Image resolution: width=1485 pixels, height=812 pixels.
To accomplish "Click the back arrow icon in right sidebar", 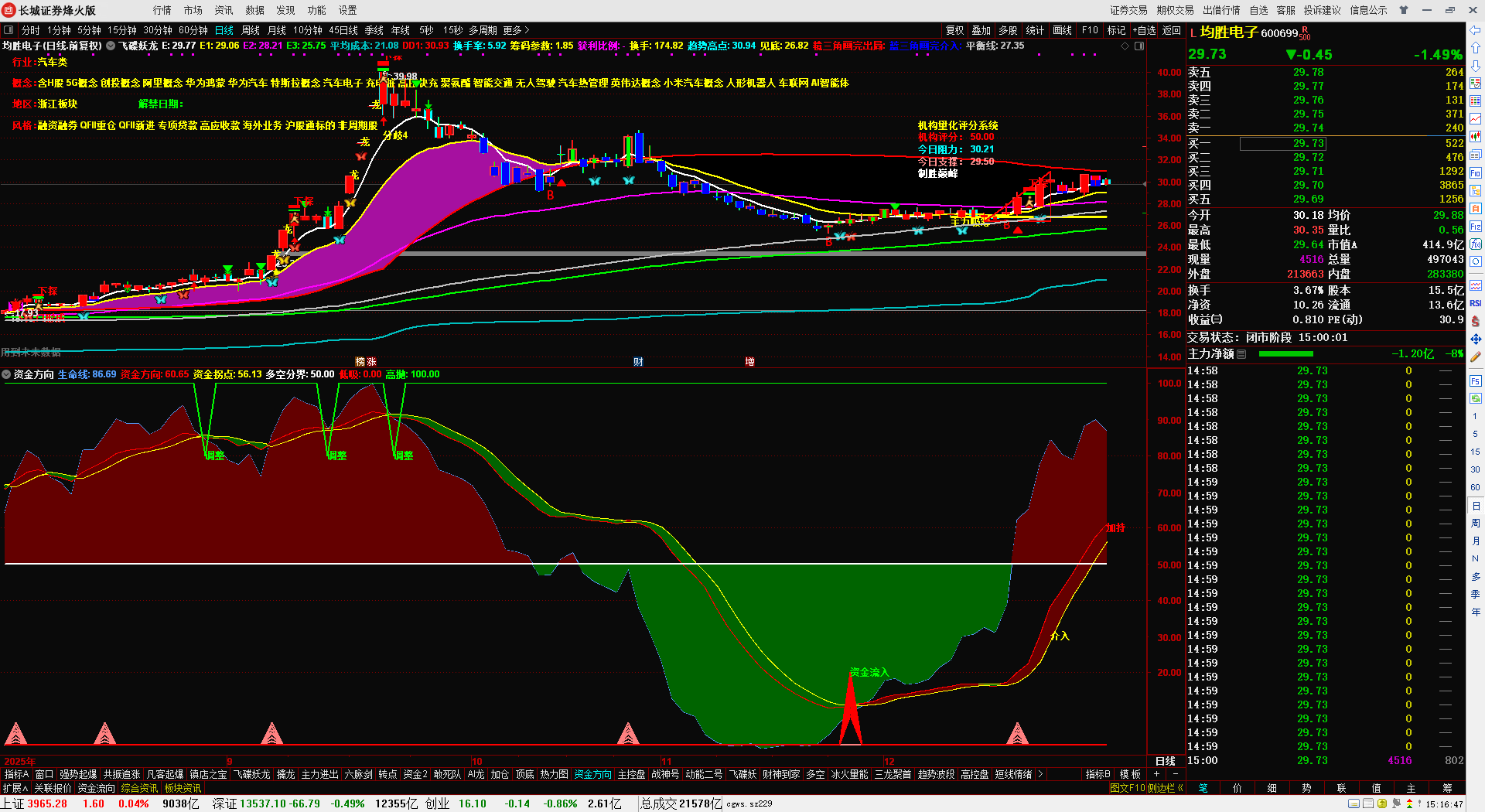I will (x=1476, y=30).
